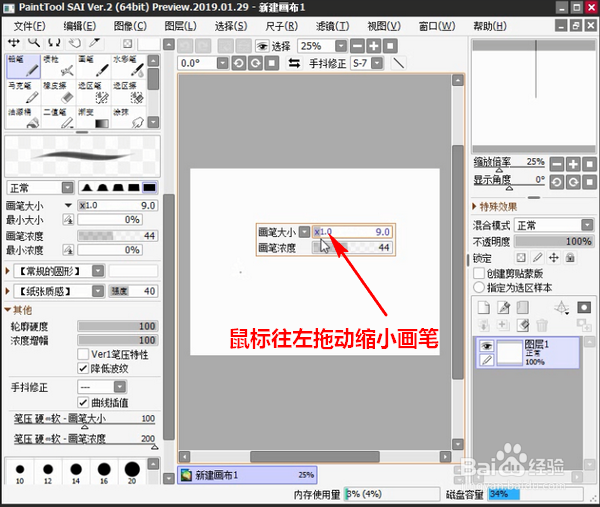The height and width of the screenshot is (507, 600).
Task: Open the 手抖修正 S-7 dropdown in toolbar
Action: tap(377, 63)
